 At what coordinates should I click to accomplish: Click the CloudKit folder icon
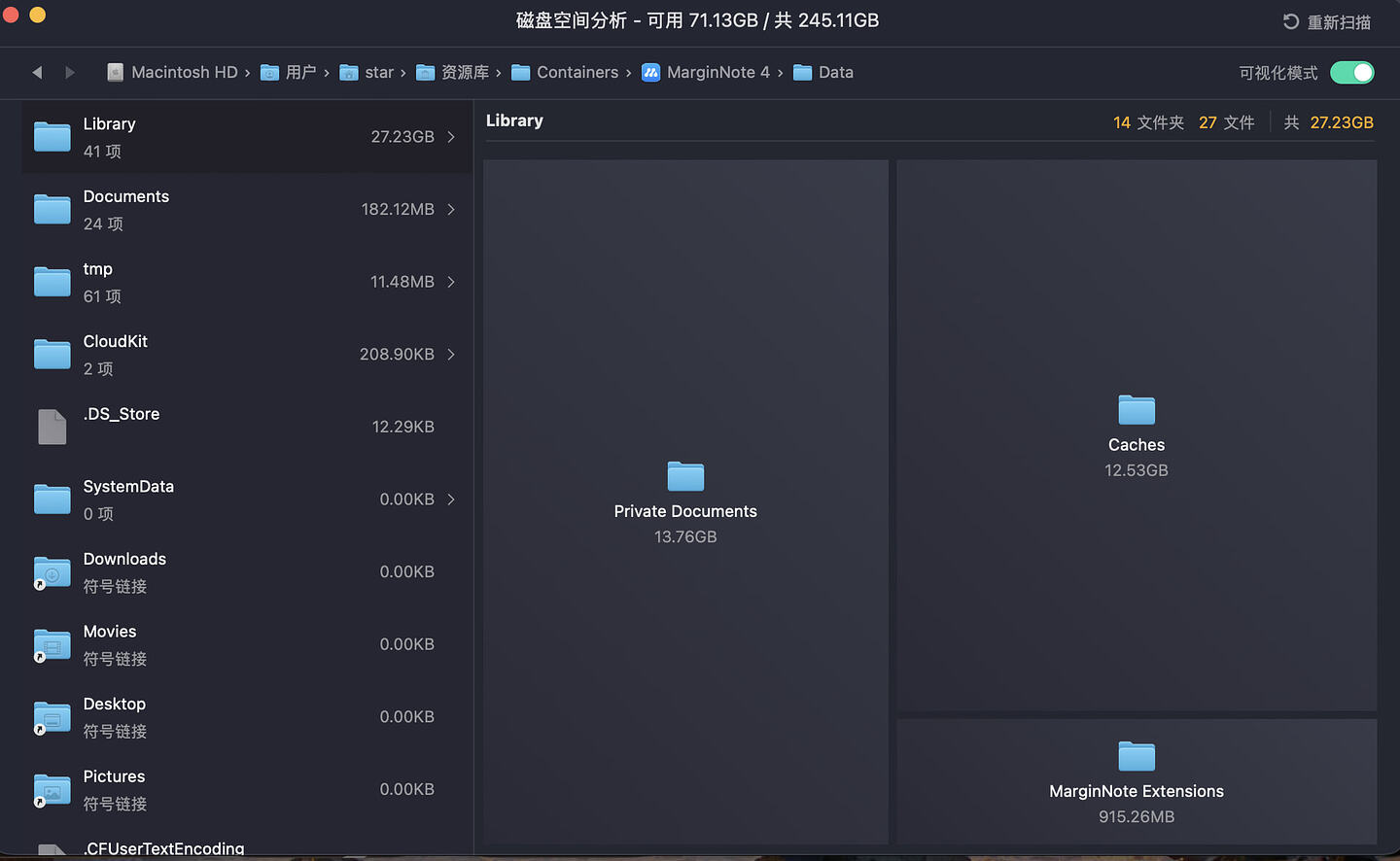[52, 354]
